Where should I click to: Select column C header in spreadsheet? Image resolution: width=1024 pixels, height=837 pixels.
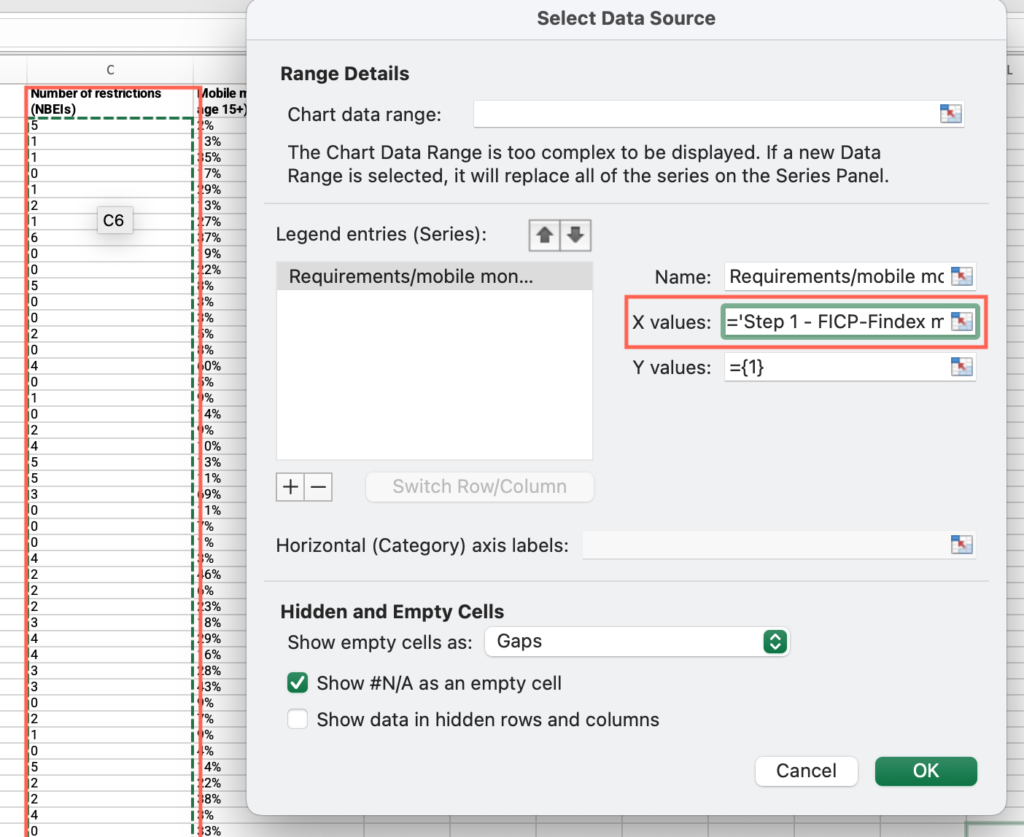coord(110,70)
